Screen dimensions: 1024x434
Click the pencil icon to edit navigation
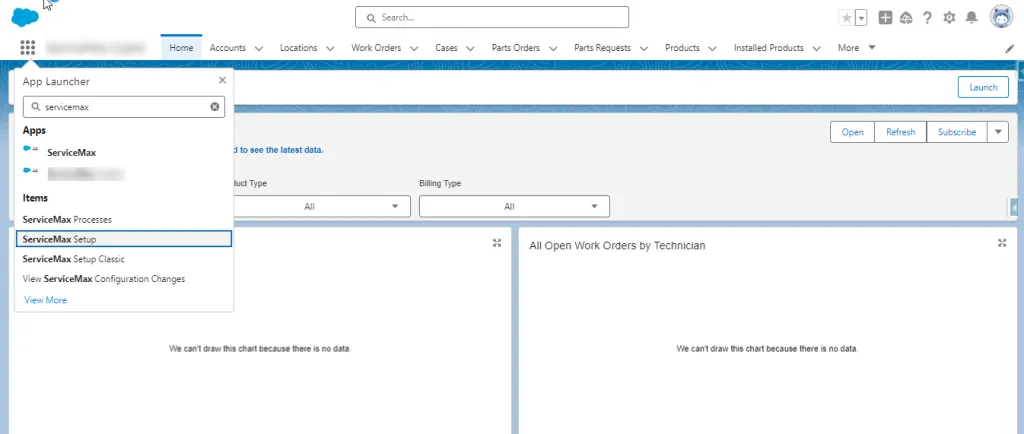[1010, 48]
